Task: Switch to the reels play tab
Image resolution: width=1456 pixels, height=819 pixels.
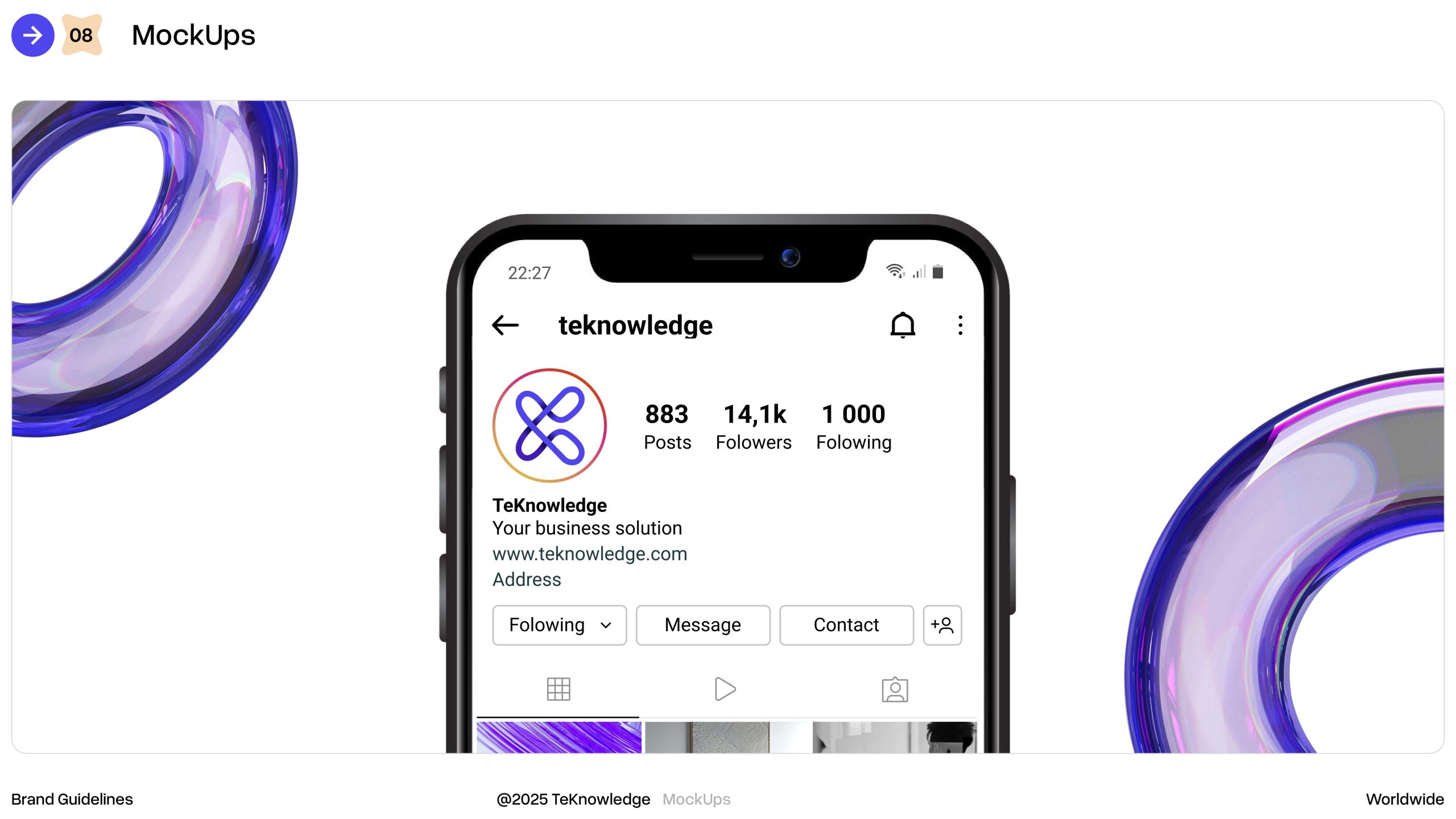Action: point(725,689)
